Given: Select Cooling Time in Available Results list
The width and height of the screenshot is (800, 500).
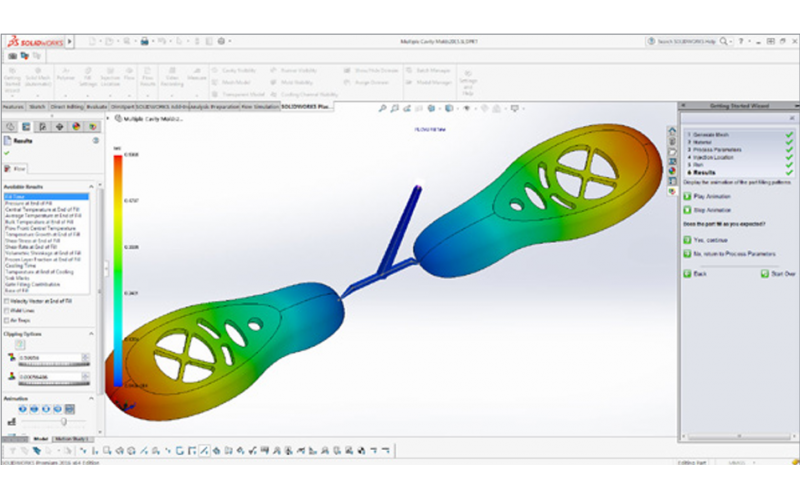Looking at the screenshot, I should point(20,266).
